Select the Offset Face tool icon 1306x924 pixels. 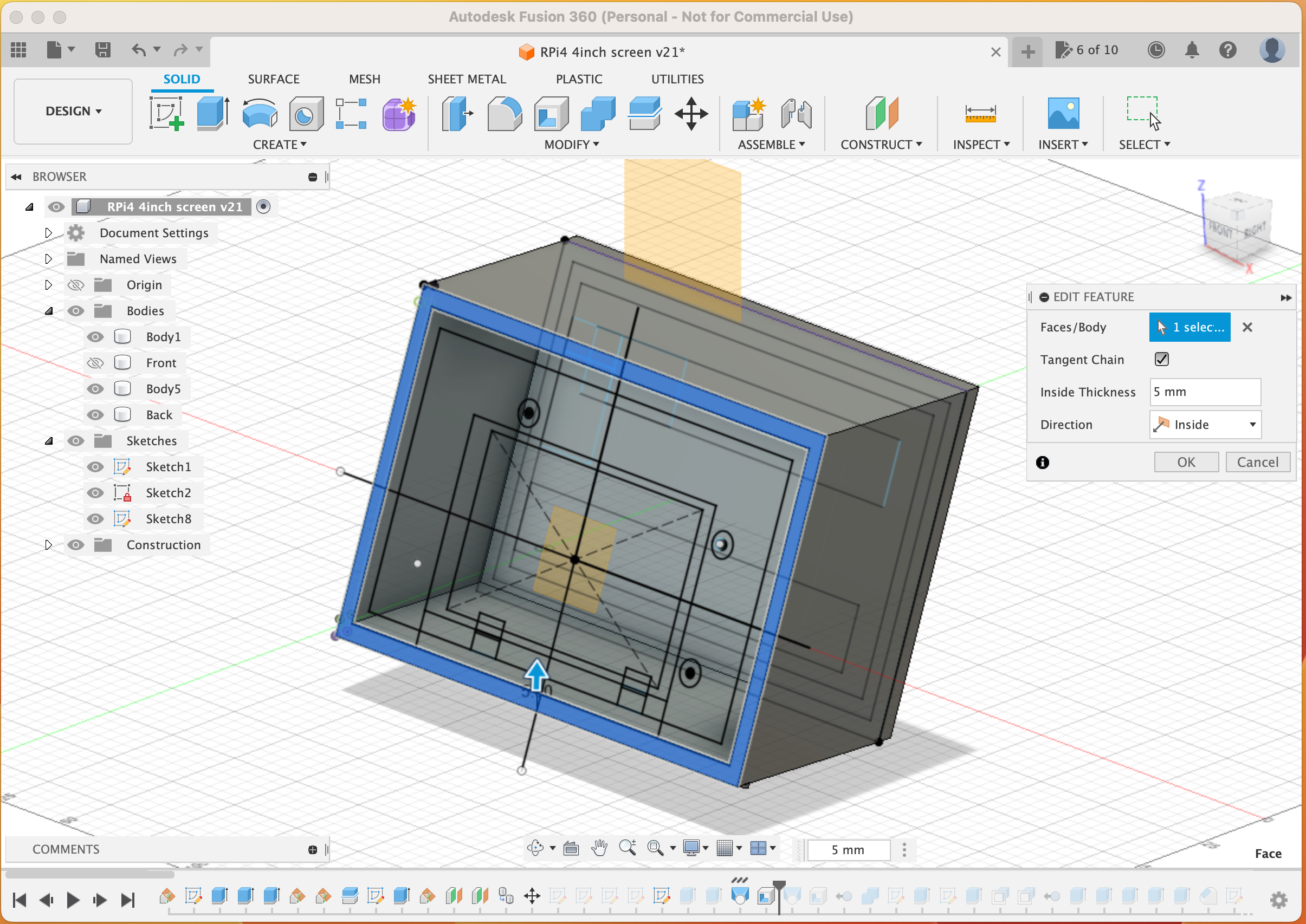[644, 113]
